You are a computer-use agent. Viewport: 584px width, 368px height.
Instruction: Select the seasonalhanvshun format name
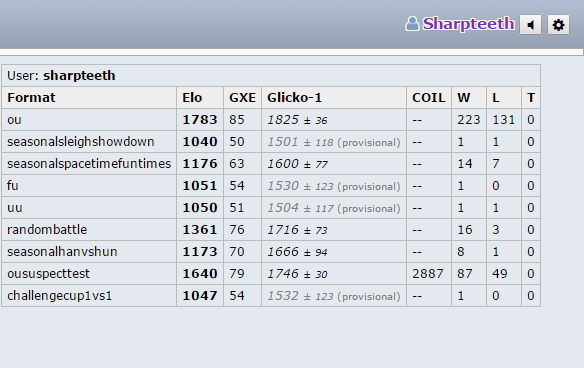(x=62, y=251)
